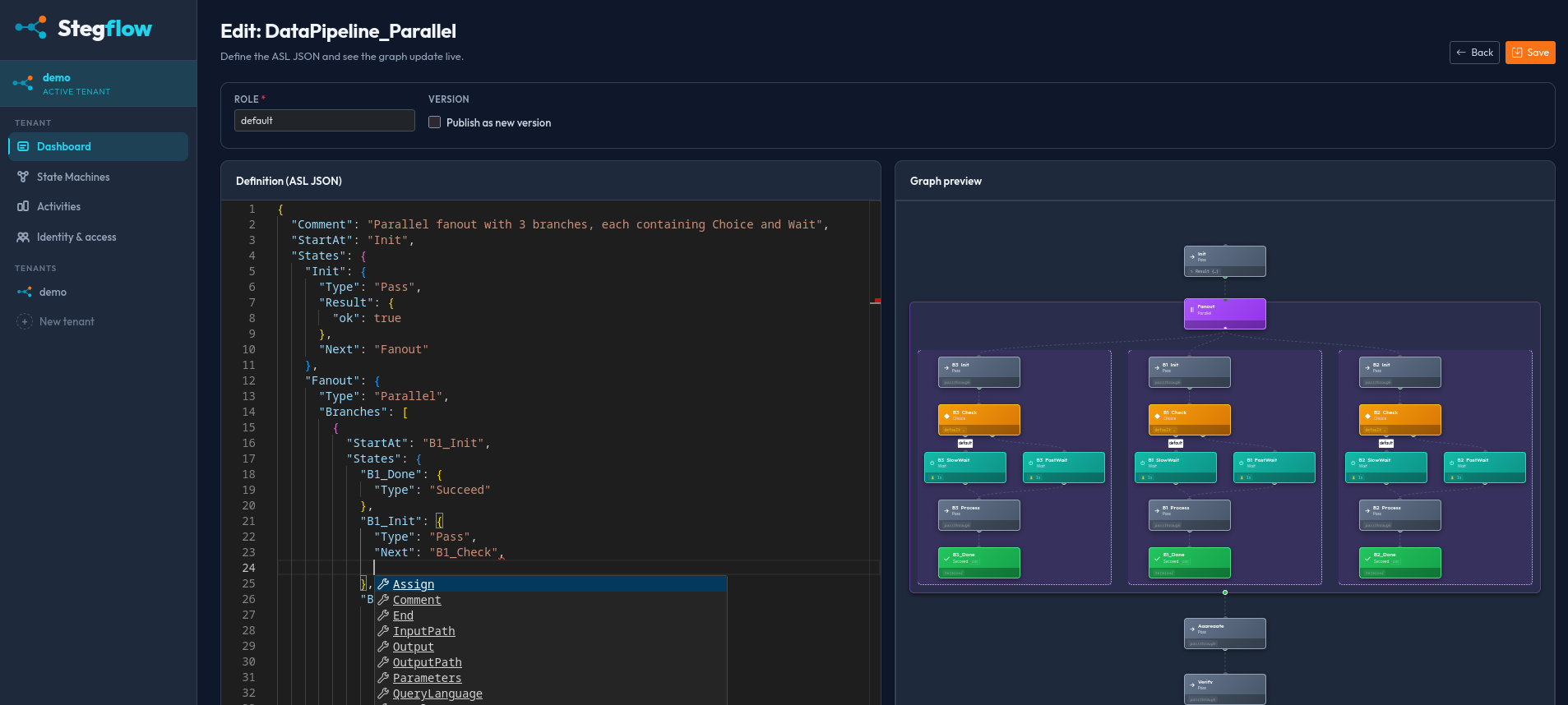Focus the Role input field
Viewport: 1568px width, 705px height.
pyautogui.click(x=325, y=121)
